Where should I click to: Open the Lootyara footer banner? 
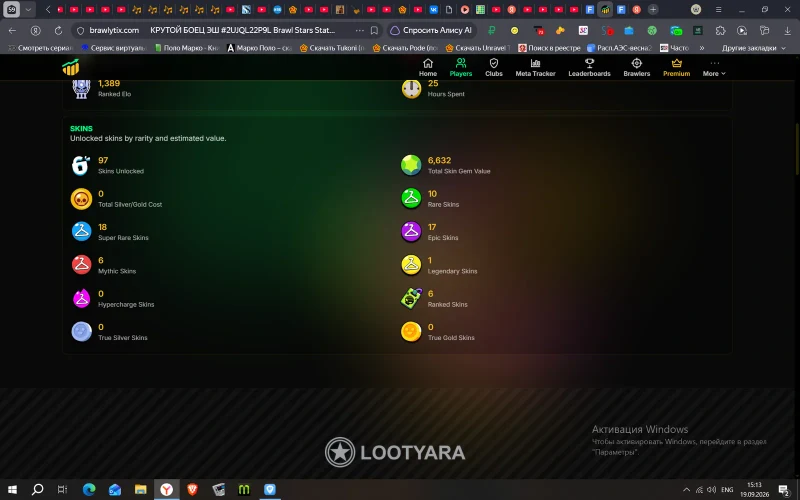[x=395, y=452]
